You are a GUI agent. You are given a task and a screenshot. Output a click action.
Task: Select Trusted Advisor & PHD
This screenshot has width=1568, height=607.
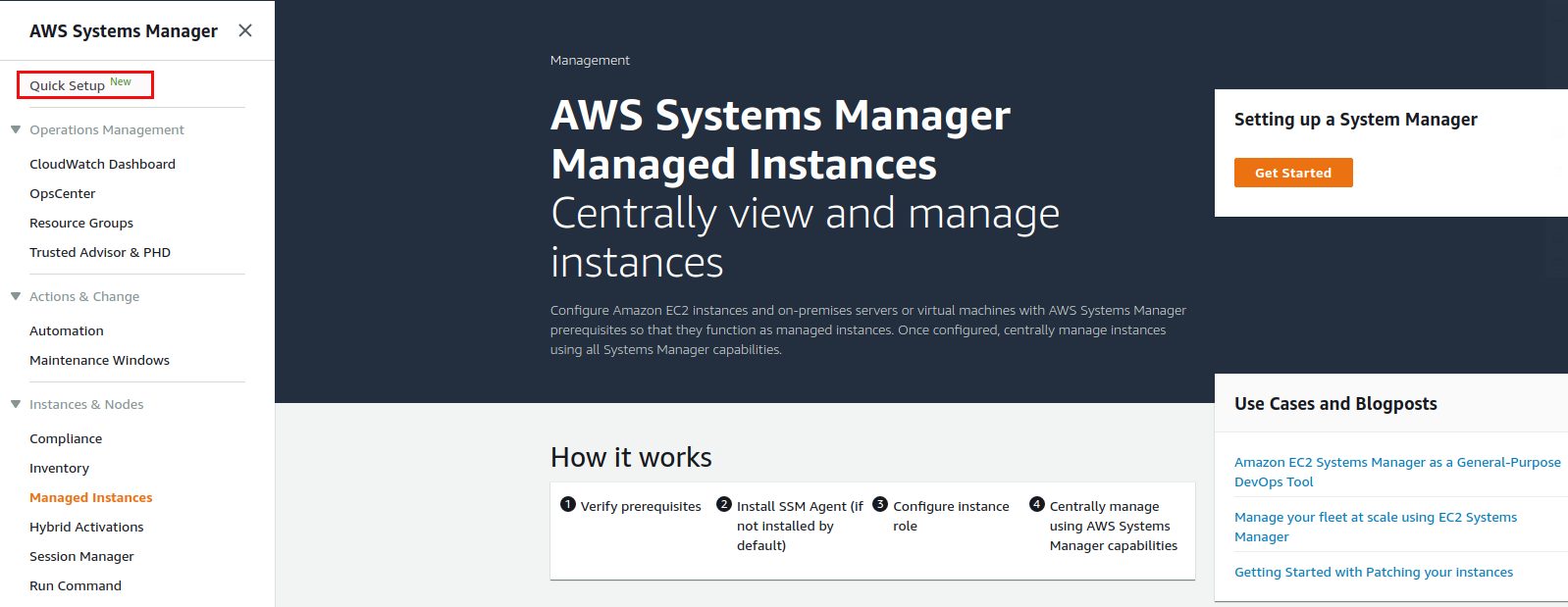[100, 252]
